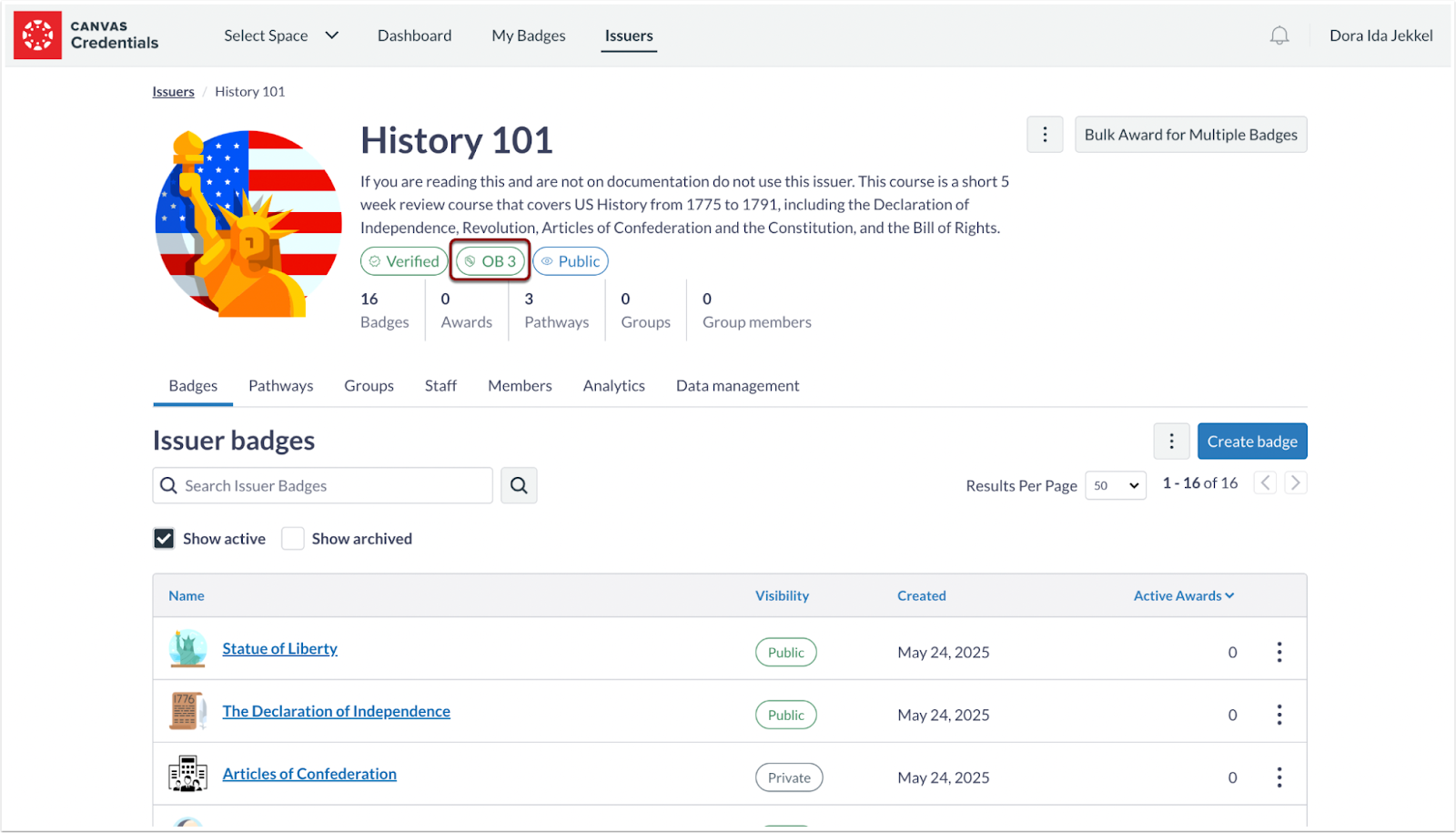Click the '1 - 16 of 16' count

1200,483
